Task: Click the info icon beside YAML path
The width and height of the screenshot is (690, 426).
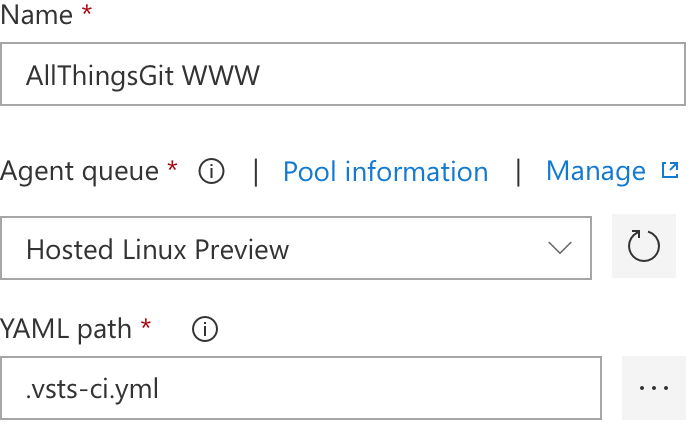Action: tap(205, 329)
